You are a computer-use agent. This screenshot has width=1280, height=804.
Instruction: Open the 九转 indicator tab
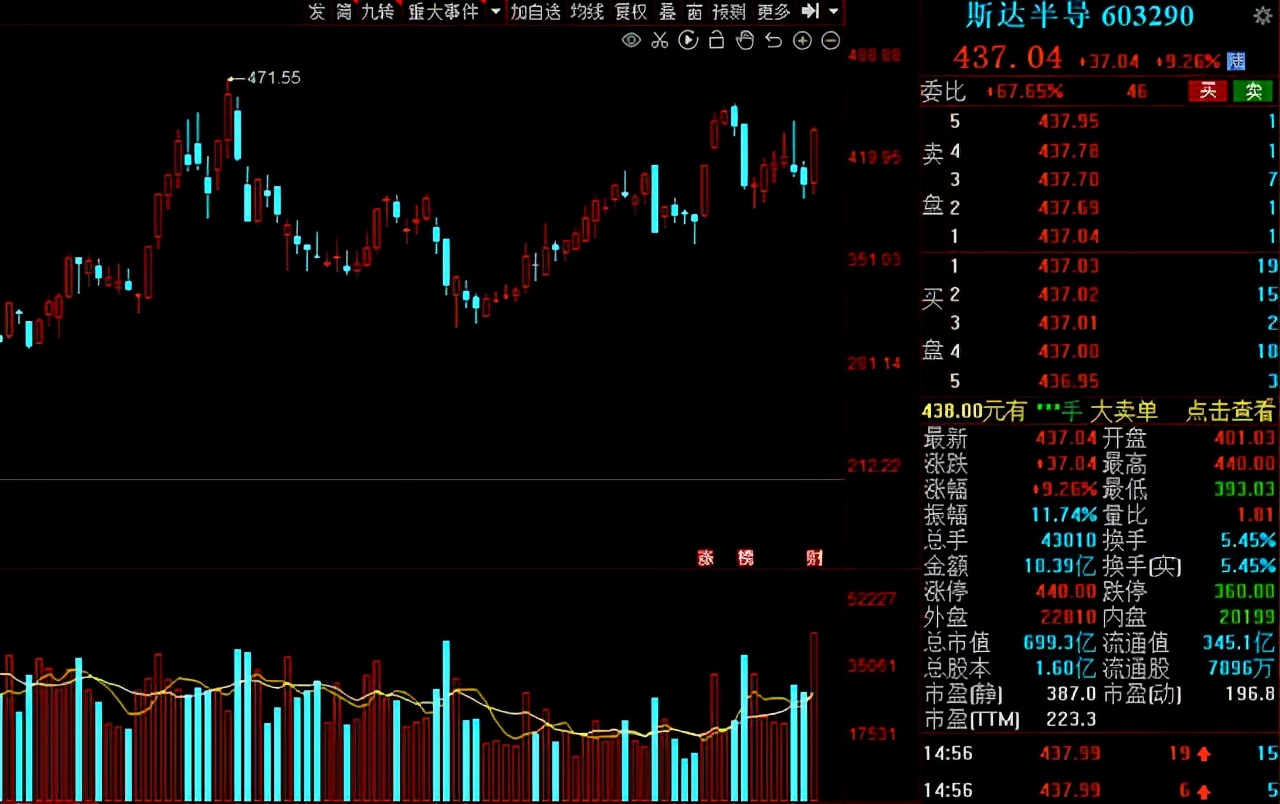(x=378, y=11)
